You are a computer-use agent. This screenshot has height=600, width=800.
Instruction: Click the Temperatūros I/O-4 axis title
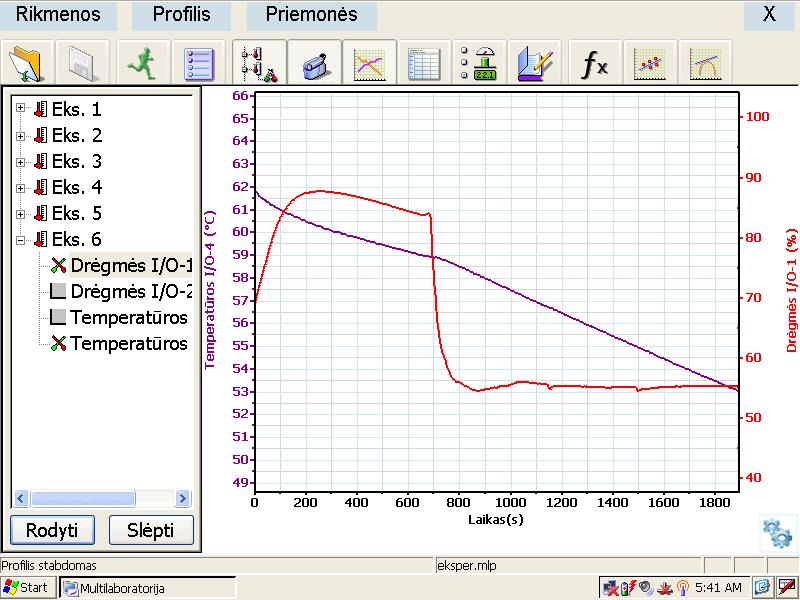click(x=210, y=290)
